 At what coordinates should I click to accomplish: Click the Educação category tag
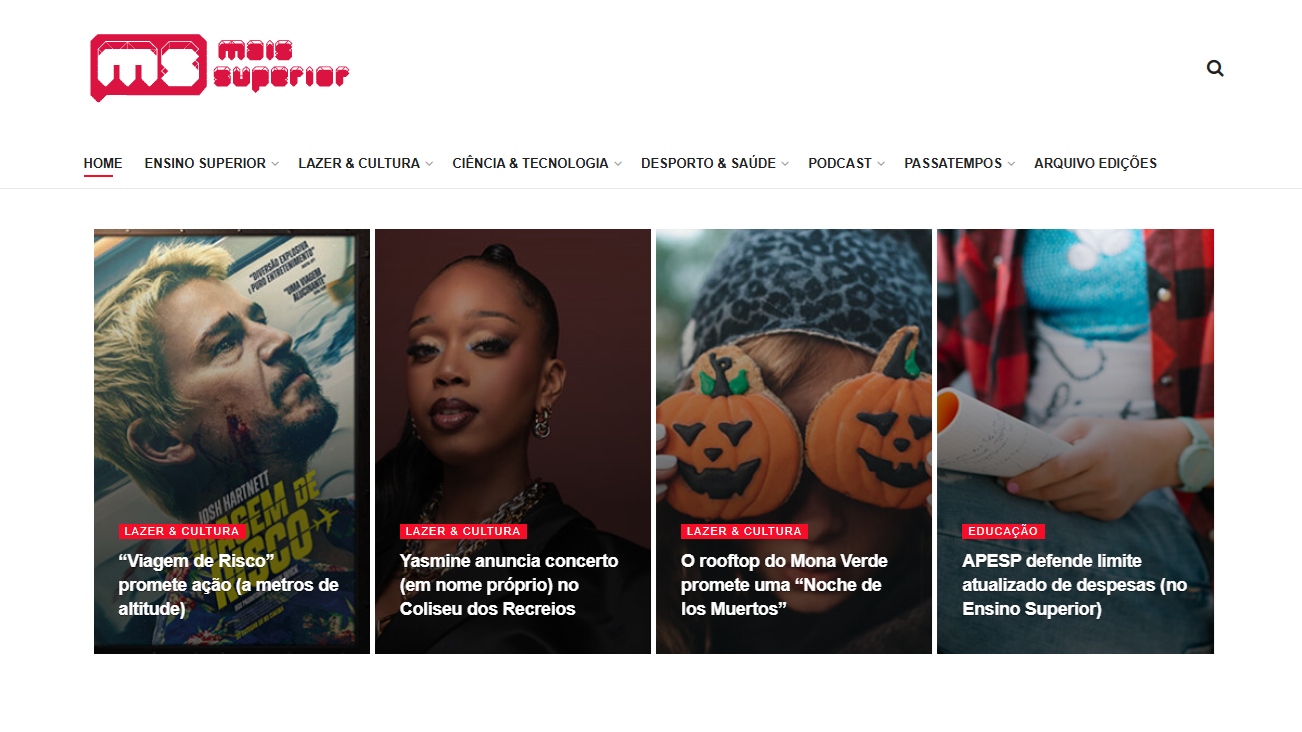pos(1003,531)
